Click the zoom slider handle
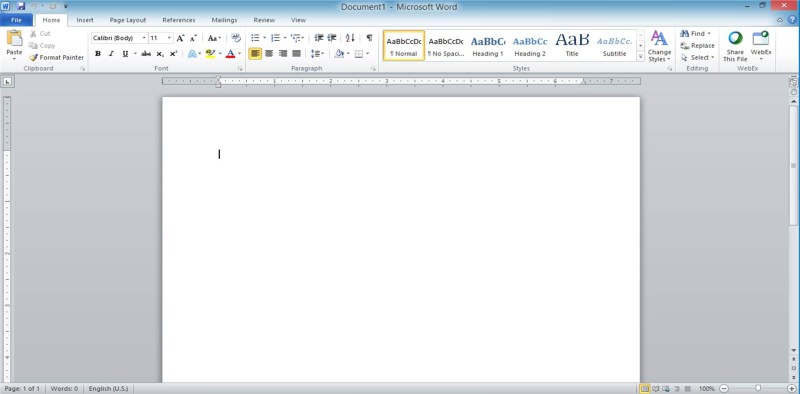 pyautogui.click(x=758, y=388)
